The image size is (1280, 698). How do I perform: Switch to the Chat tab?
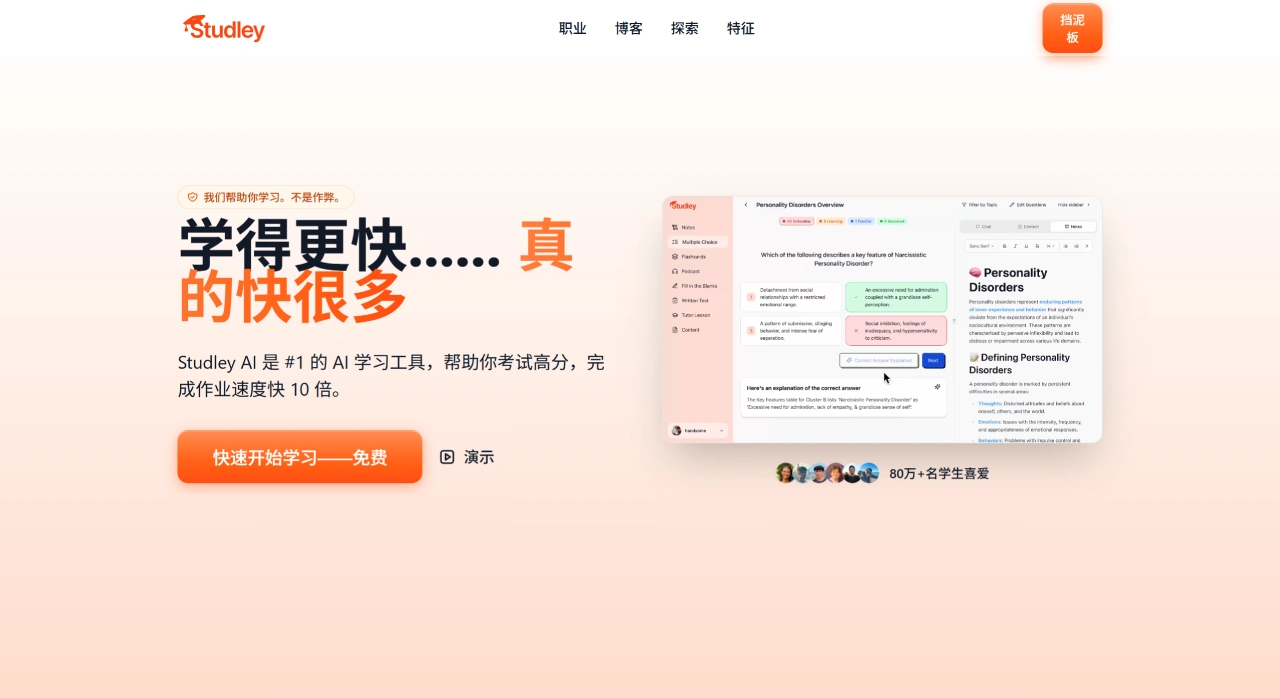point(984,227)
